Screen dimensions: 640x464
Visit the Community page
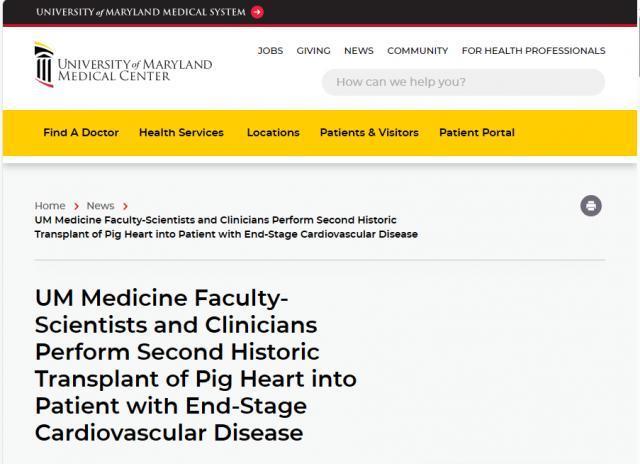(x=417, y=51)
